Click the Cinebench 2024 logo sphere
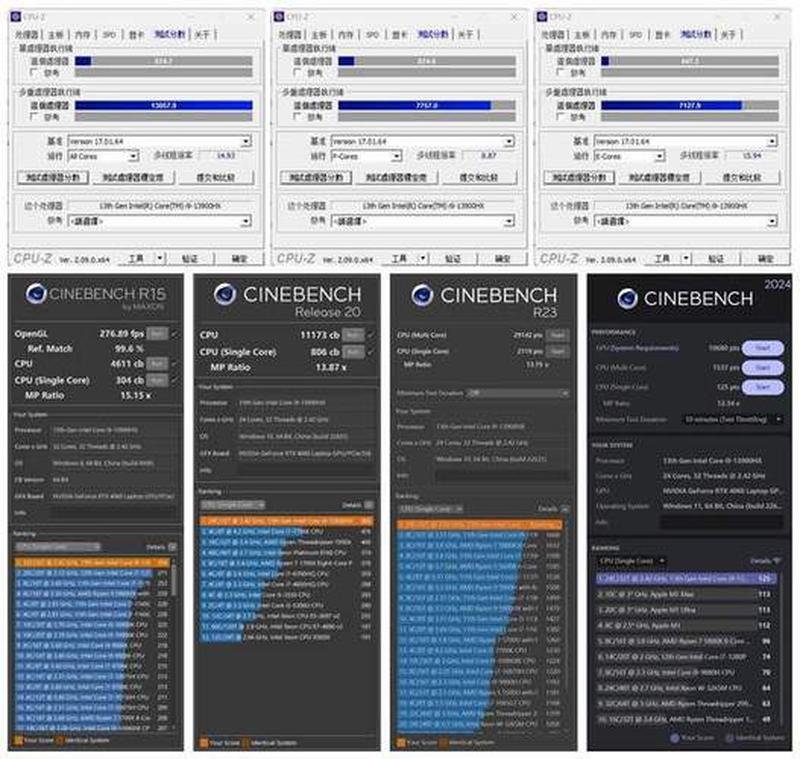Screen dimensions: 800x759 point(628,298)
